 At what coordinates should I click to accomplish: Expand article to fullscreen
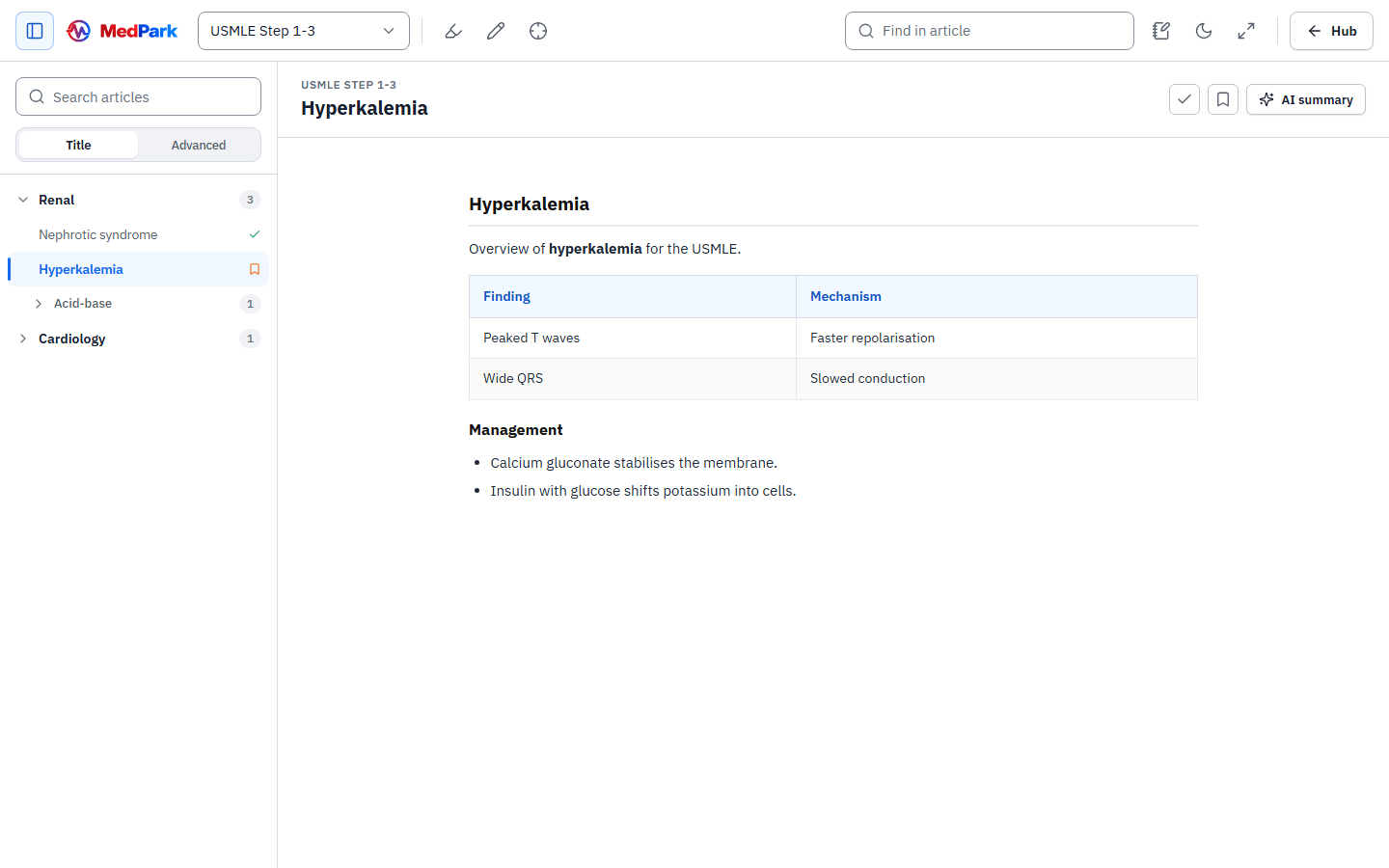tap(1246, 31)
